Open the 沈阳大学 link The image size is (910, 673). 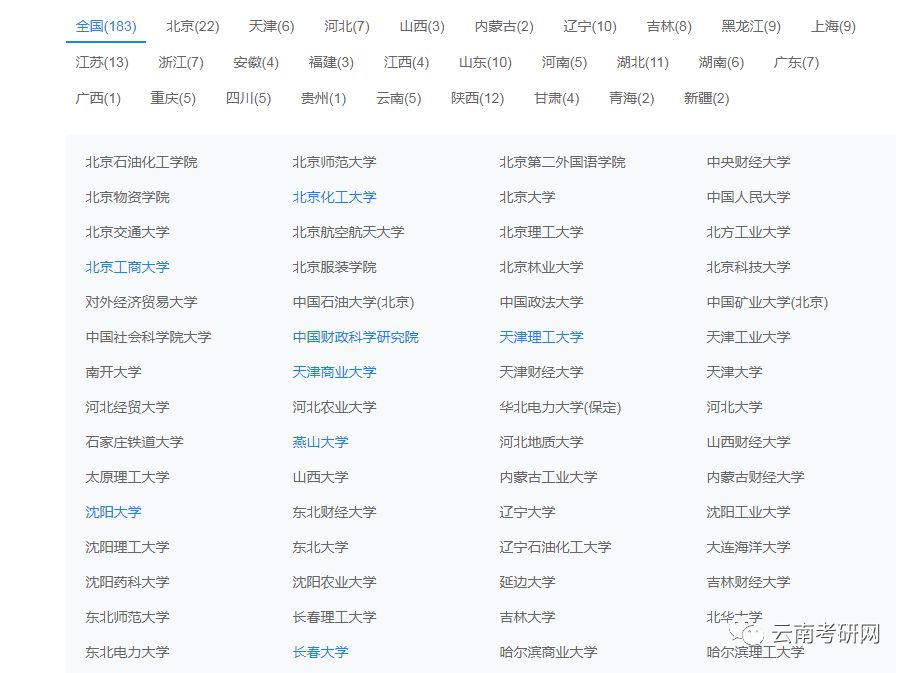point(113,512)
